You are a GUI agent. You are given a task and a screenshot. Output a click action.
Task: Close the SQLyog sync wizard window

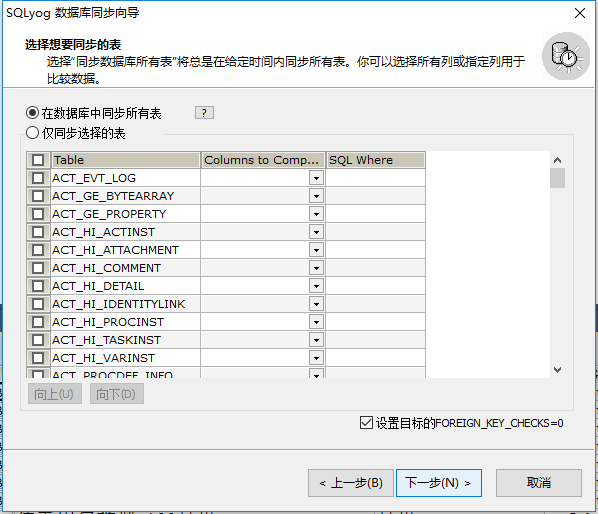(580, 13)
